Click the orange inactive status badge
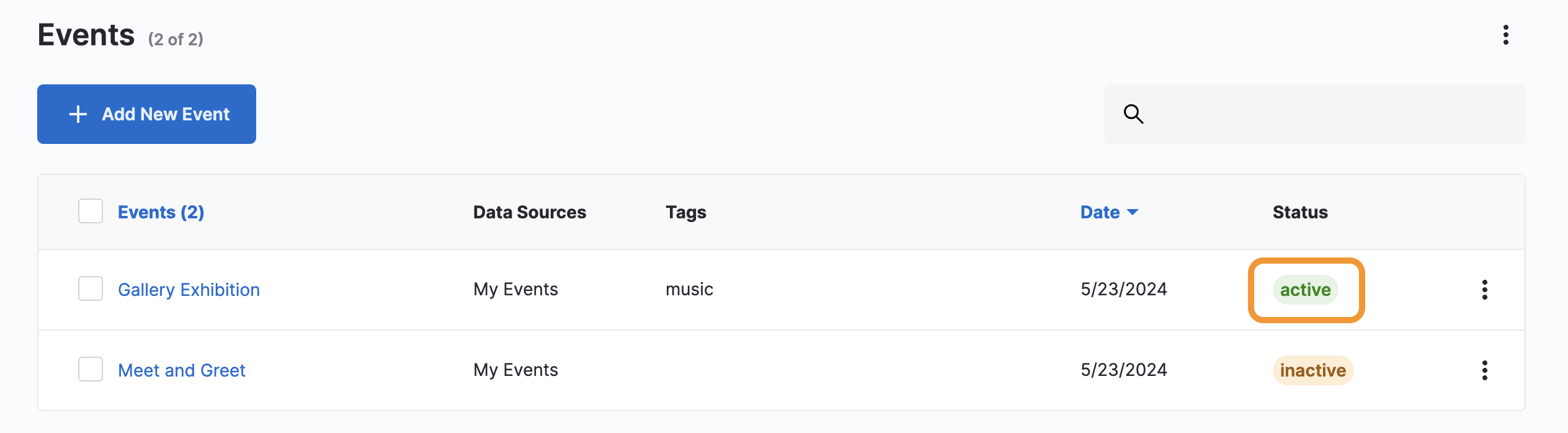The width and height of the screenshot is (1568, 433). coord(1312,370)
